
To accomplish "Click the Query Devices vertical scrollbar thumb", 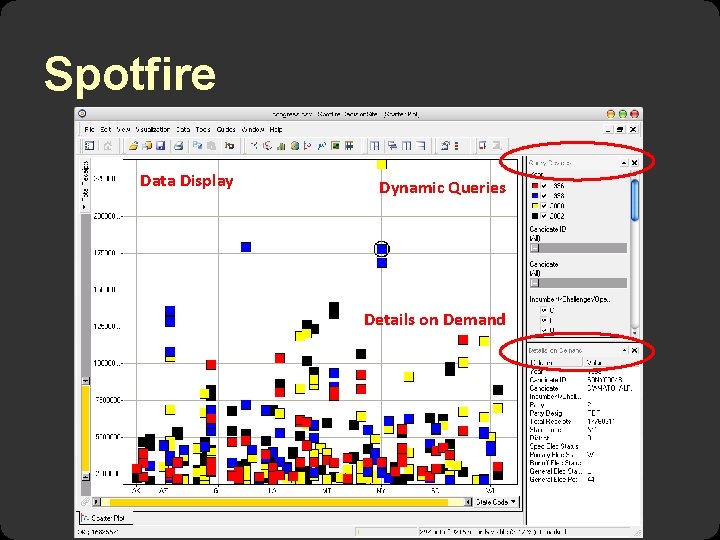I will pyautogui.click(x=635, y=200).
